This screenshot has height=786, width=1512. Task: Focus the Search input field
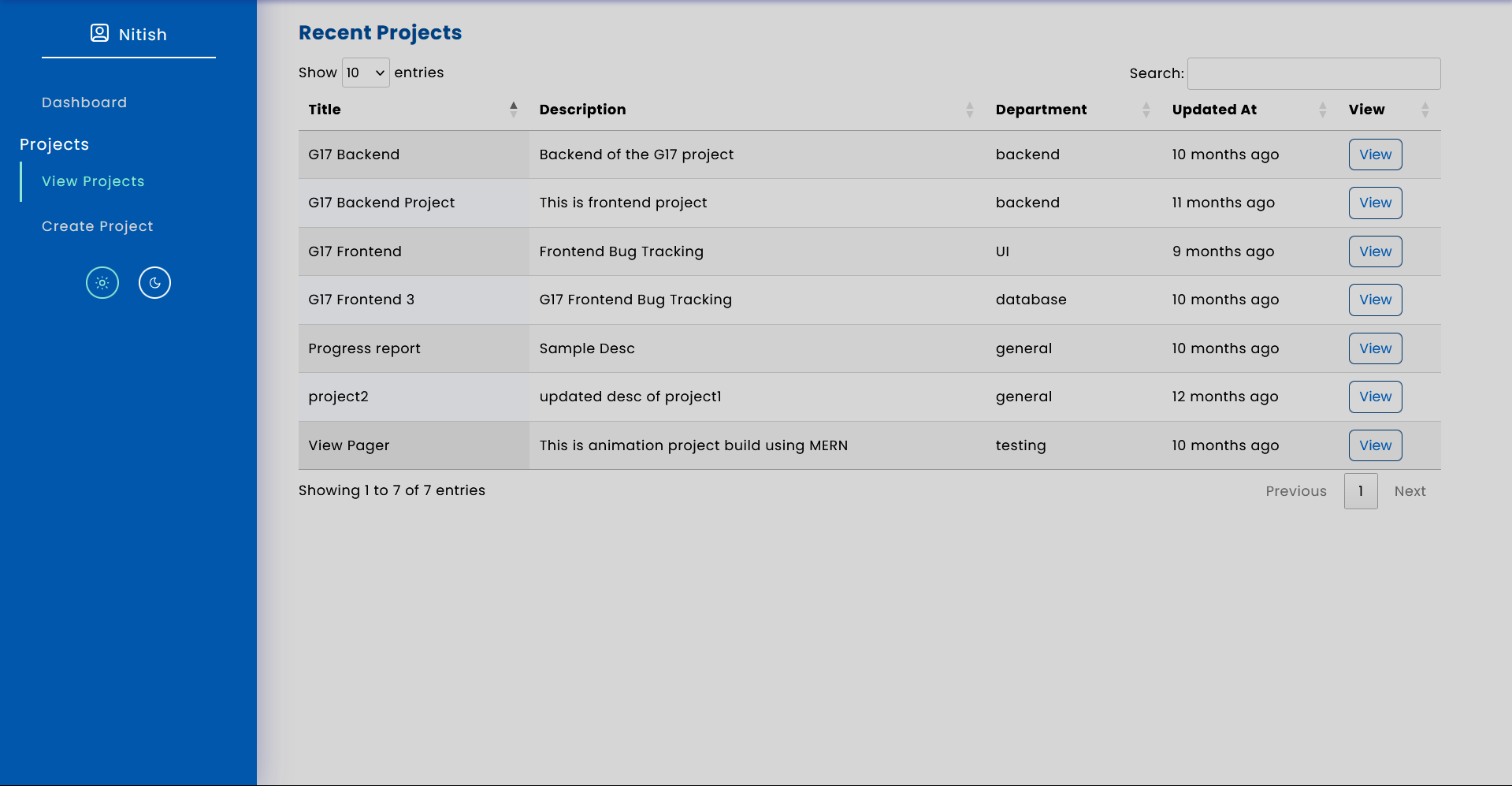1313,73
